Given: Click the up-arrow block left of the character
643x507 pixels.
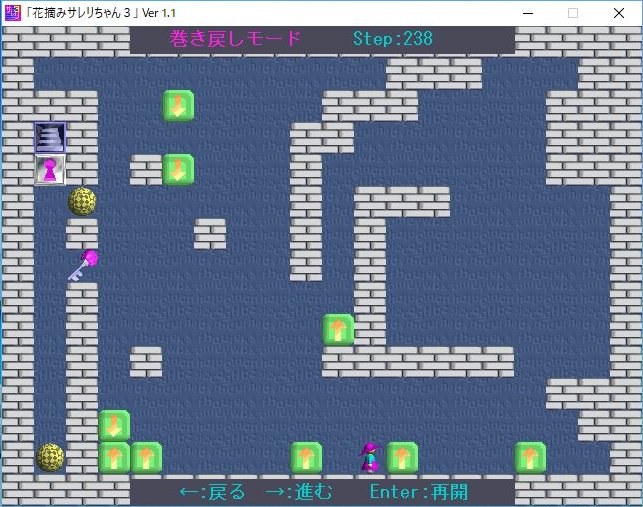Looking at the screenshot, I should click(306, 457).
